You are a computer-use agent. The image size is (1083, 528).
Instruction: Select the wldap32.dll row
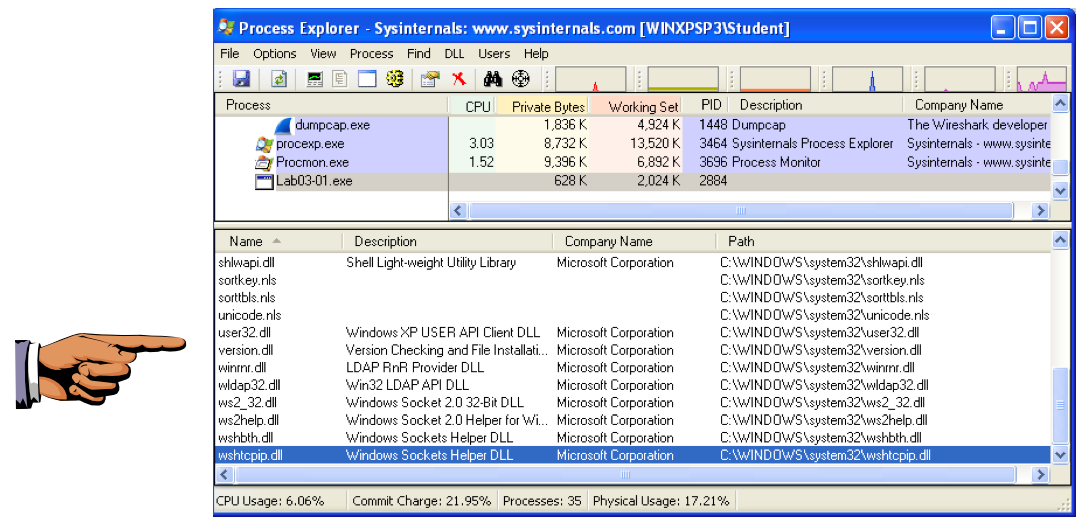pyautogui.click(x=633, y=385)
